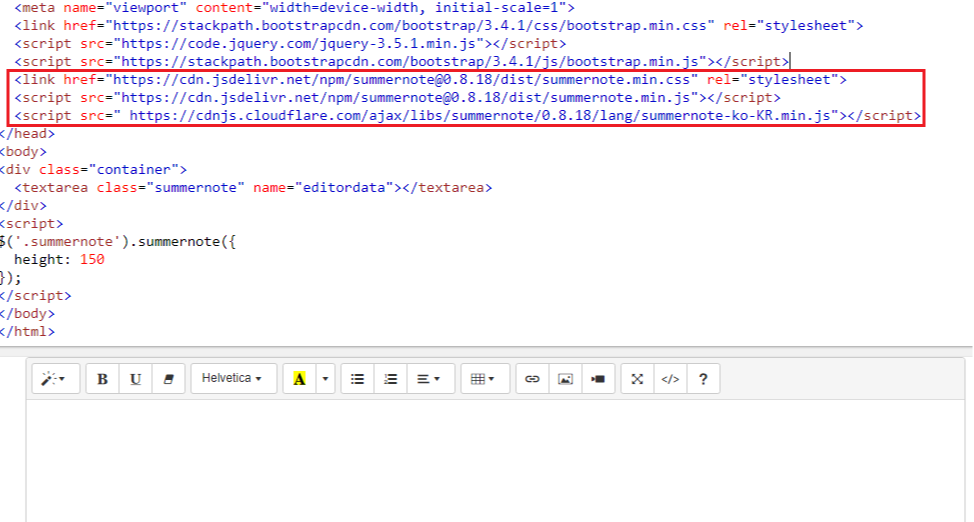Click the summernote-ko-KR.min.js script line
The height and width of the screenshot is (522, 974).
click(468, 116)
